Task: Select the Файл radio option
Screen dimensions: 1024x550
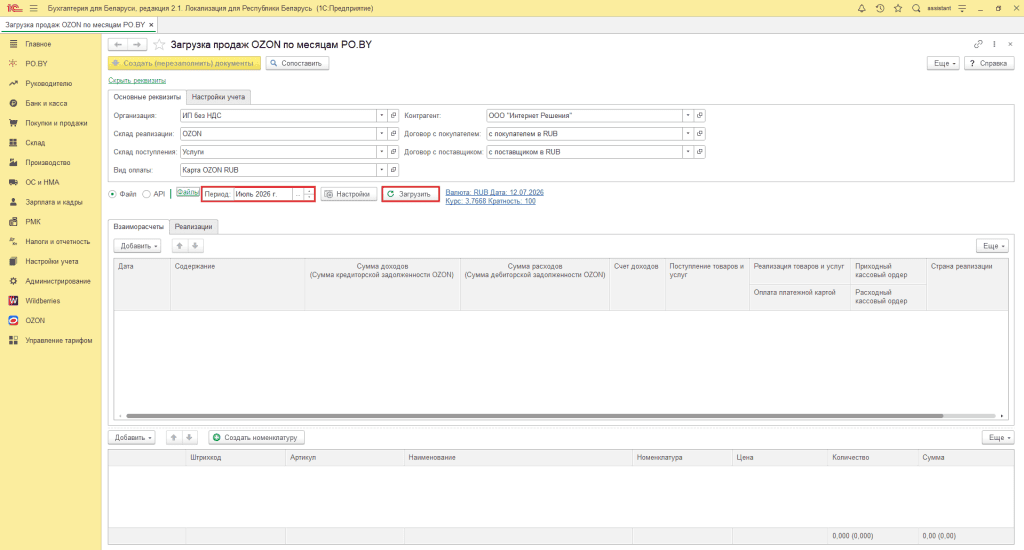Action: click(112, 194)
